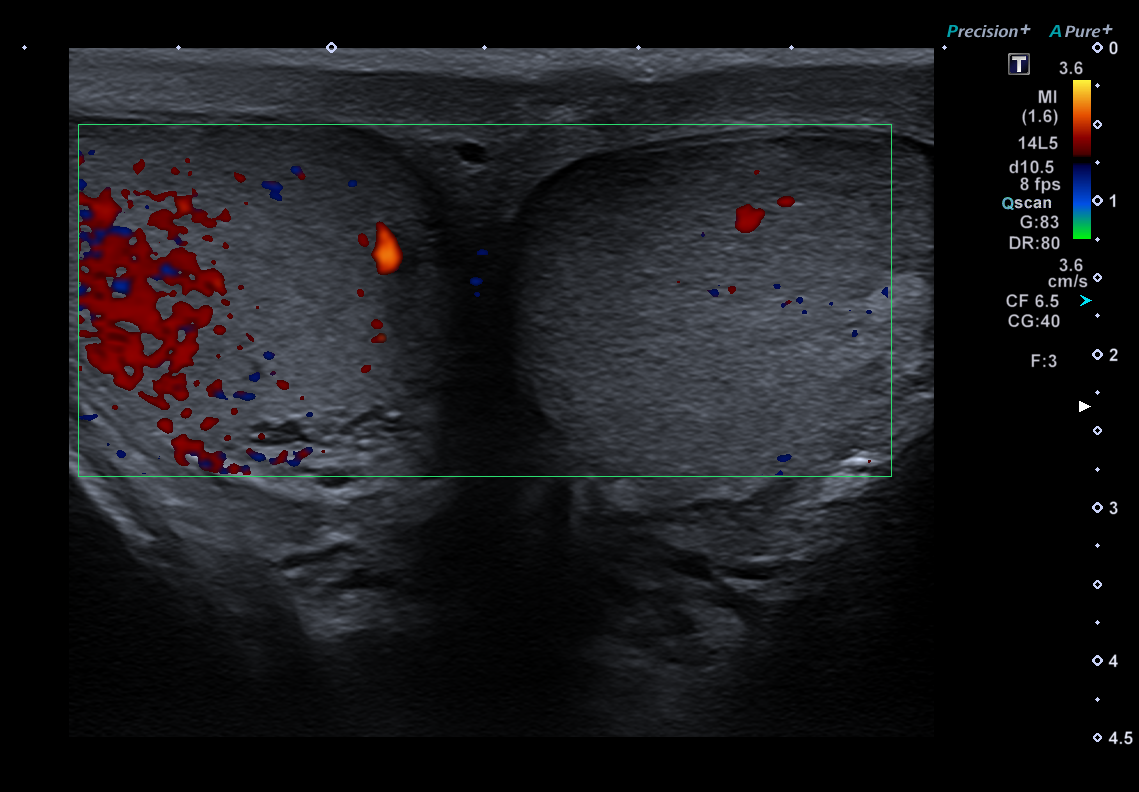
Task: Select the cyan focus arrow marker
Action: (x=1087, y=299)
